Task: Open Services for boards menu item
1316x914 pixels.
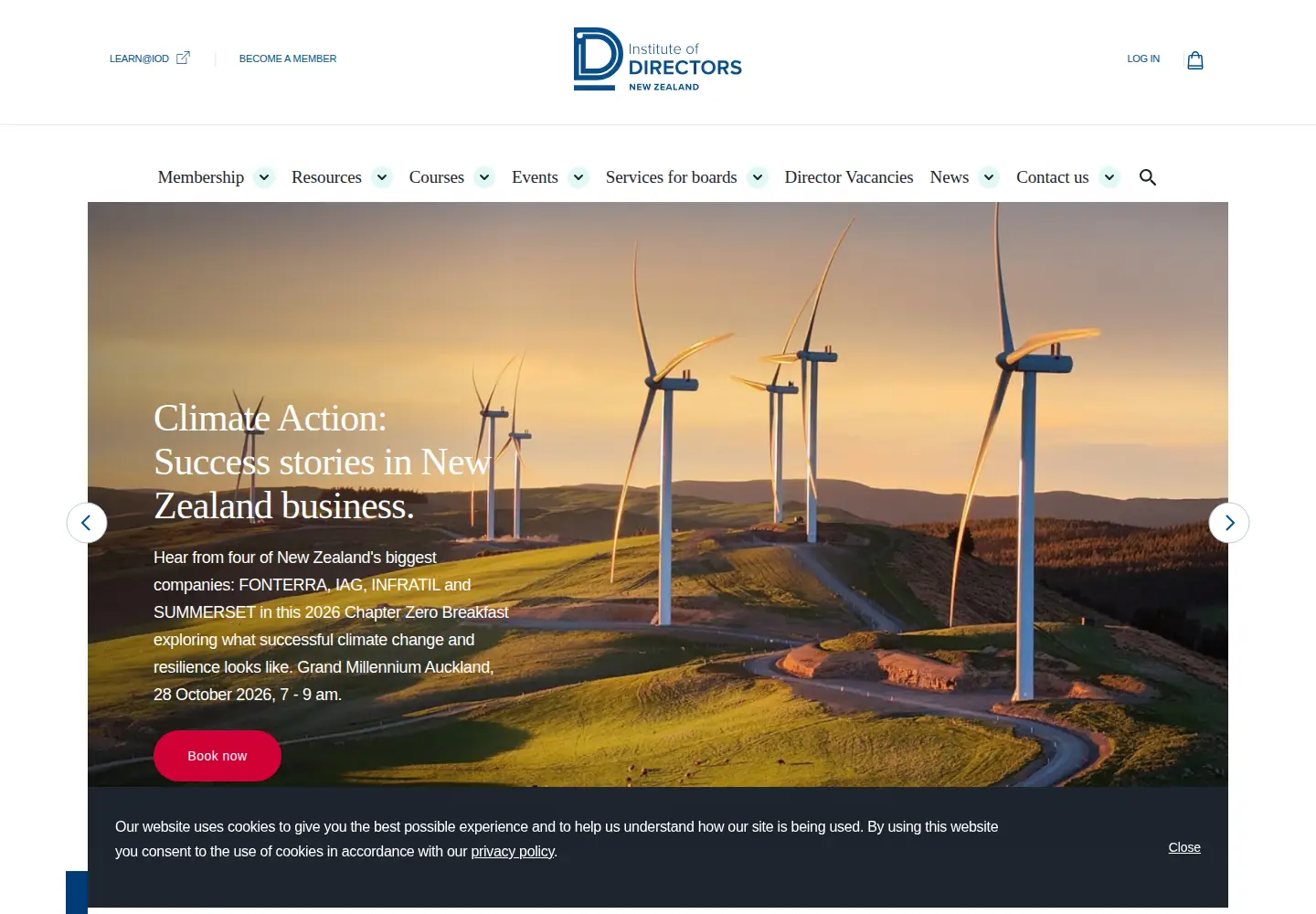Action: 672,177
